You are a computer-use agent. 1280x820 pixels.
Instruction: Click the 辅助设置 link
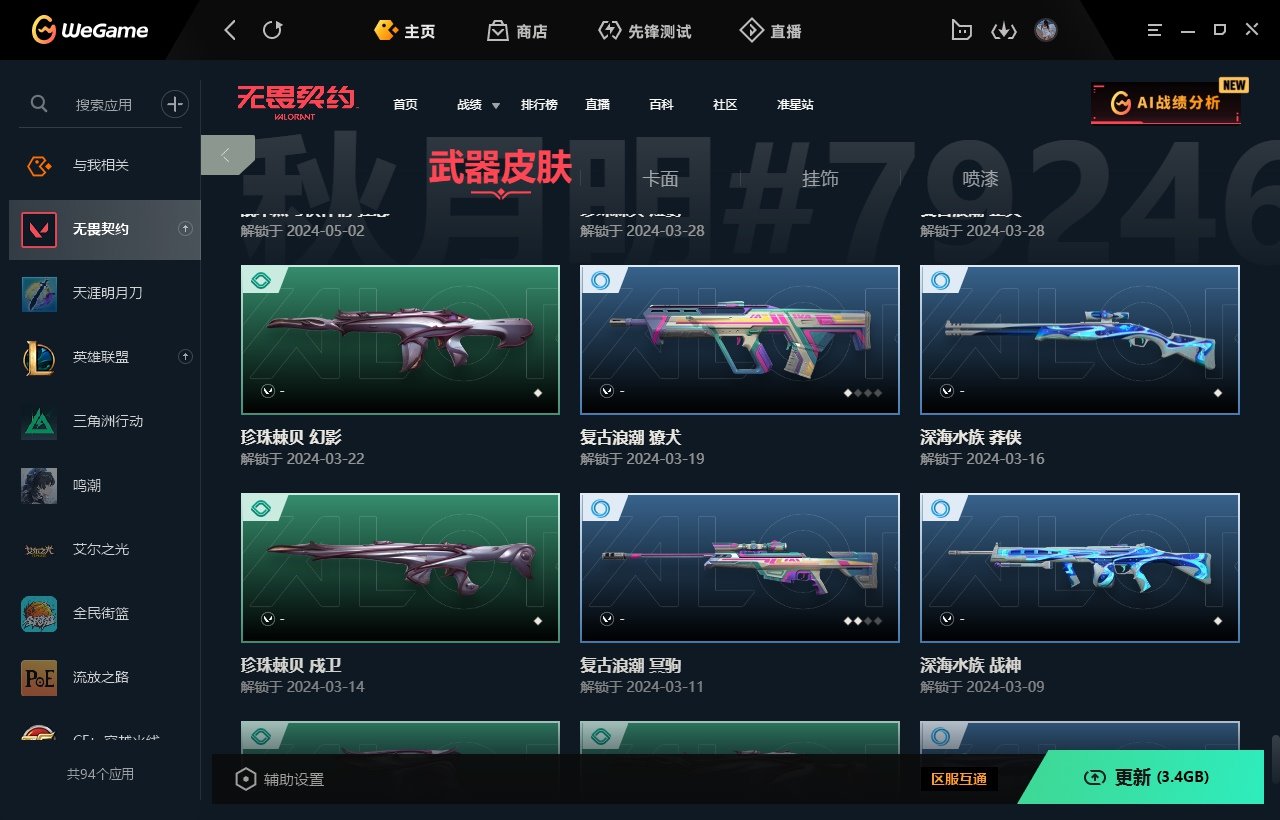280,779
